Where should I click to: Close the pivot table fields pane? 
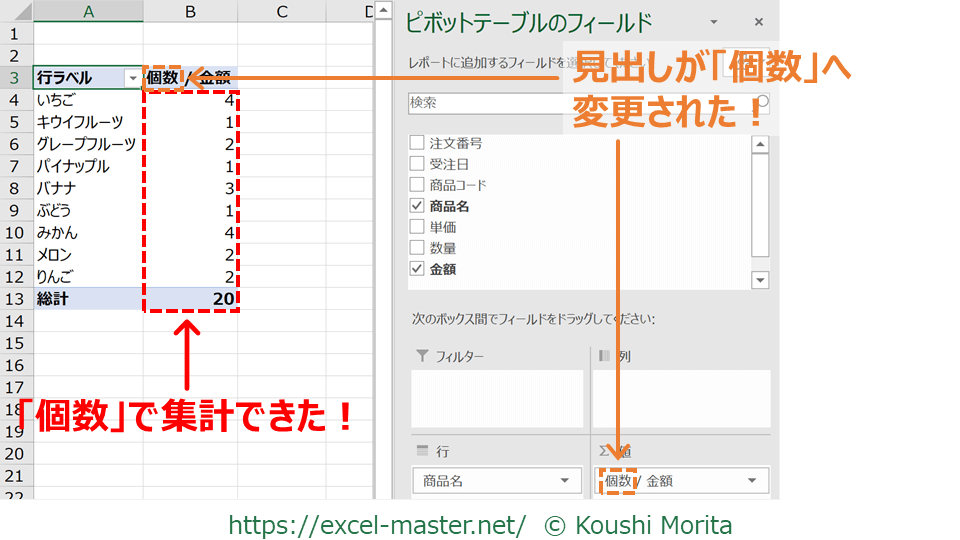coord(759,22)
